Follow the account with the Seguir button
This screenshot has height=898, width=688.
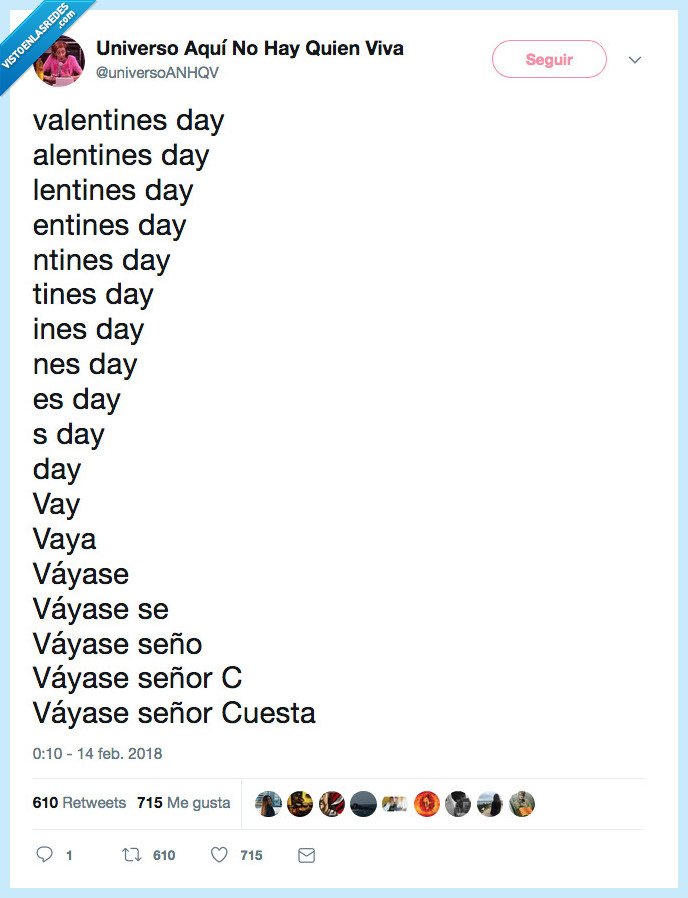click(548, 59)
